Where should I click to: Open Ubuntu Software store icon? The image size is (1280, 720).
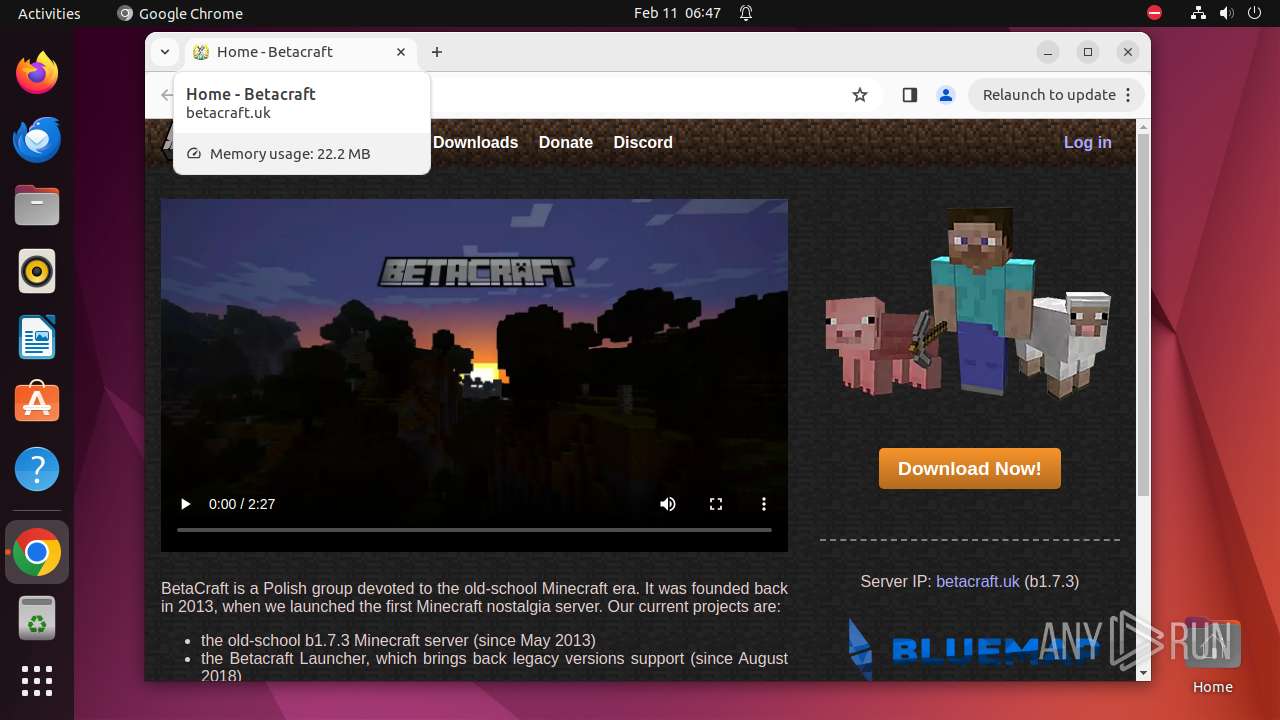click(x=37, y=403)
